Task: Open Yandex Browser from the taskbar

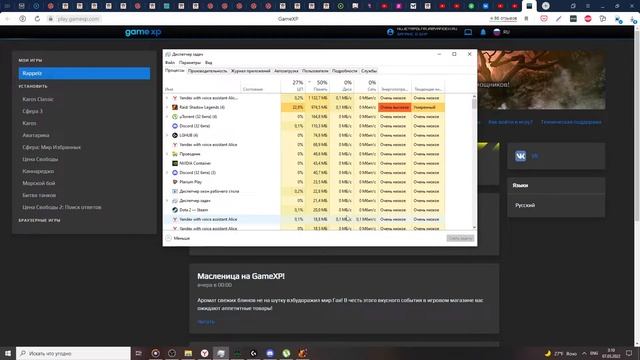Action: coord(204,353)
